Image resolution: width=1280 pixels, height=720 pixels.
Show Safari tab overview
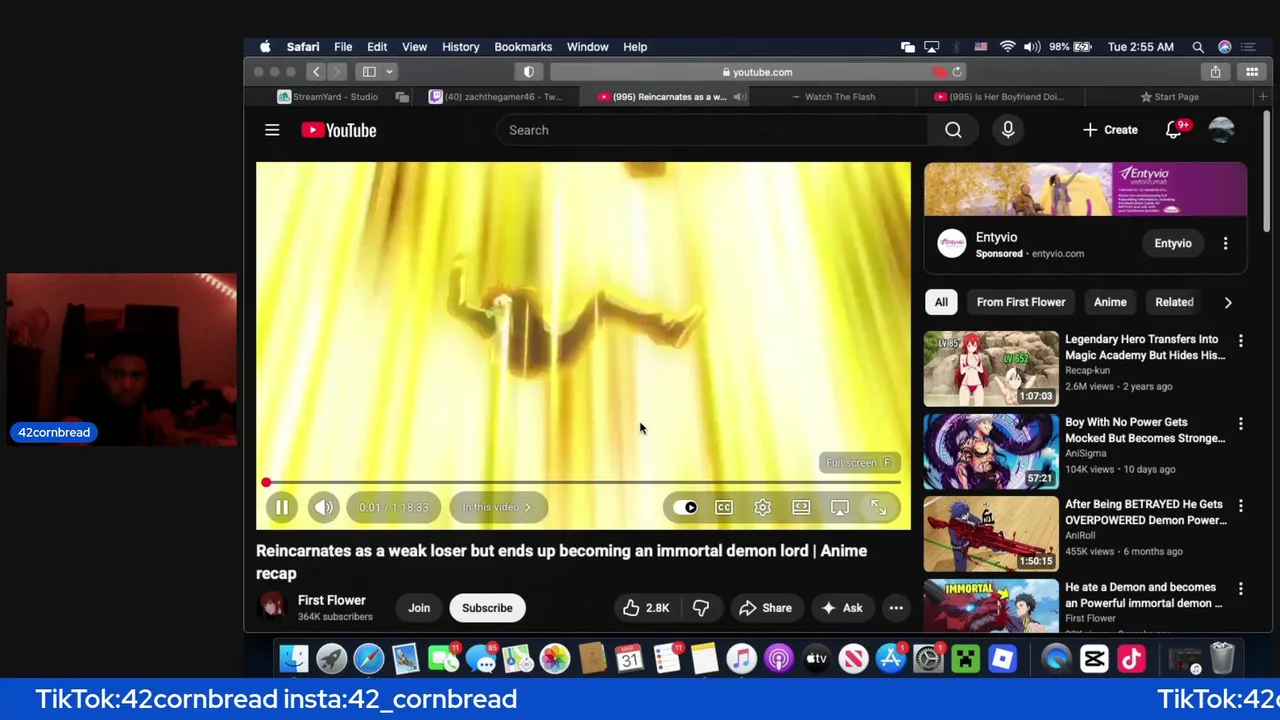[x=1252, y=72]
